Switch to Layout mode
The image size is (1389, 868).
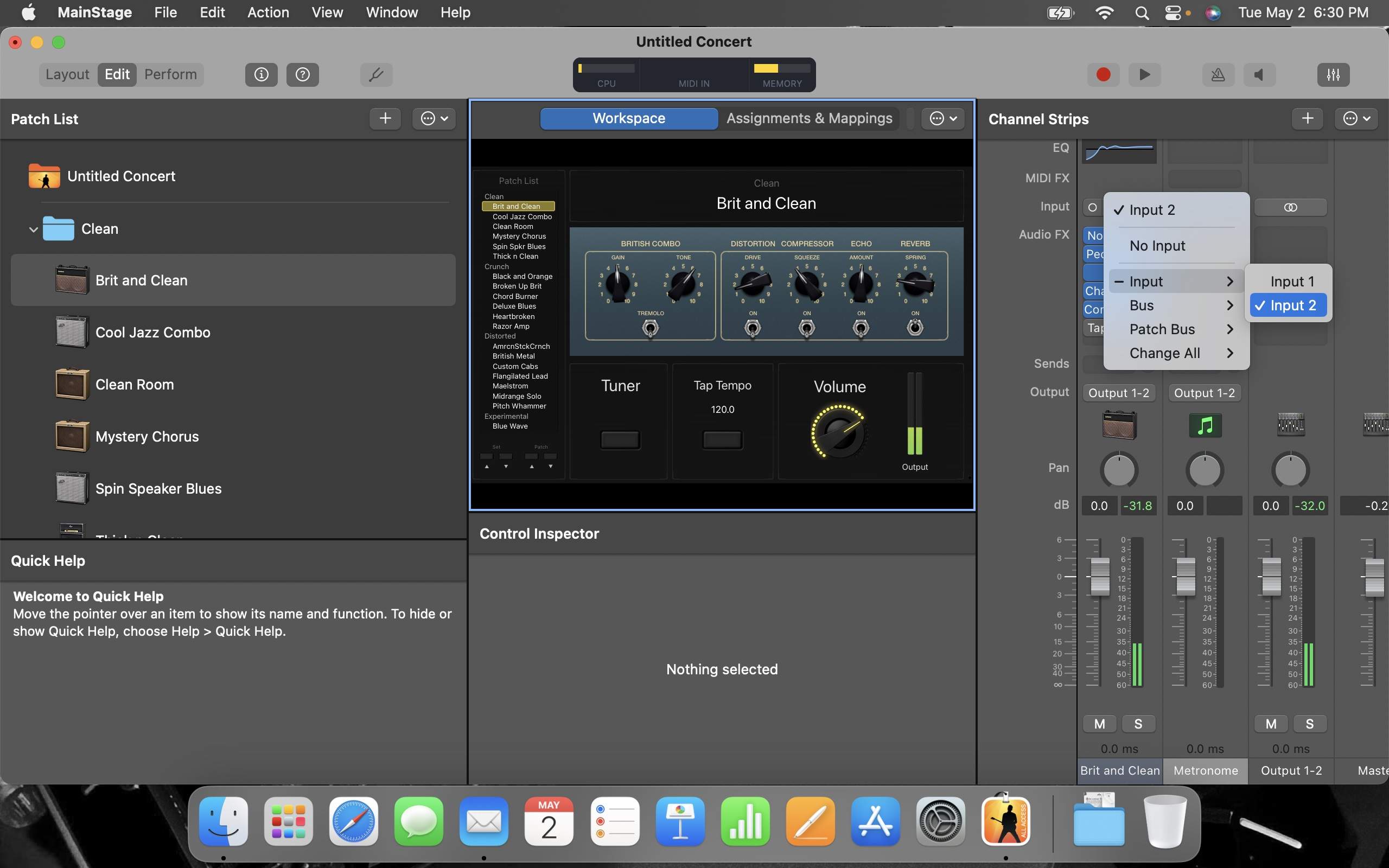pyautogui.click(x=67, y=75)
